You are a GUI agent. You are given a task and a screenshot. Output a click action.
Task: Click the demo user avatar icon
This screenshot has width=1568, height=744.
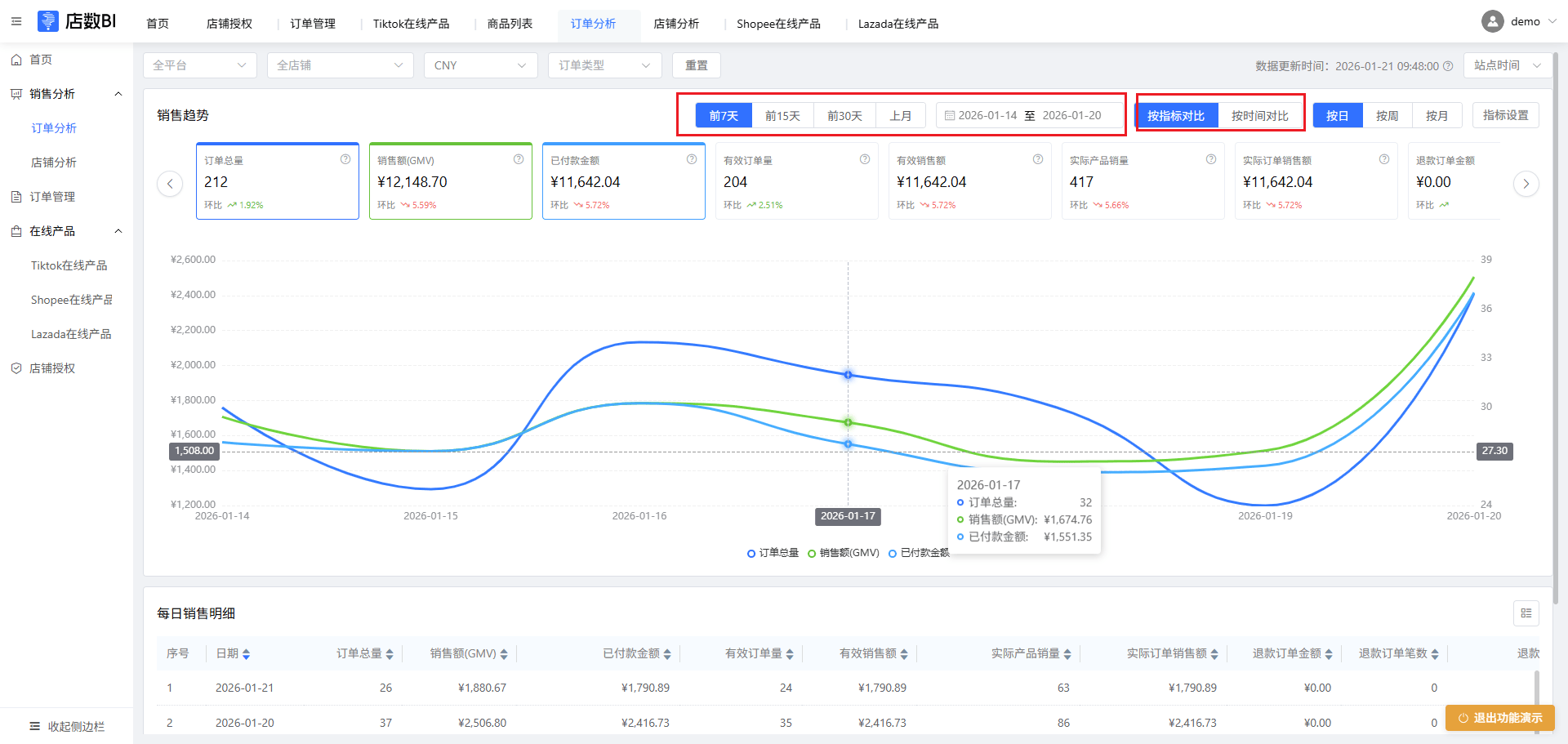1492,22
